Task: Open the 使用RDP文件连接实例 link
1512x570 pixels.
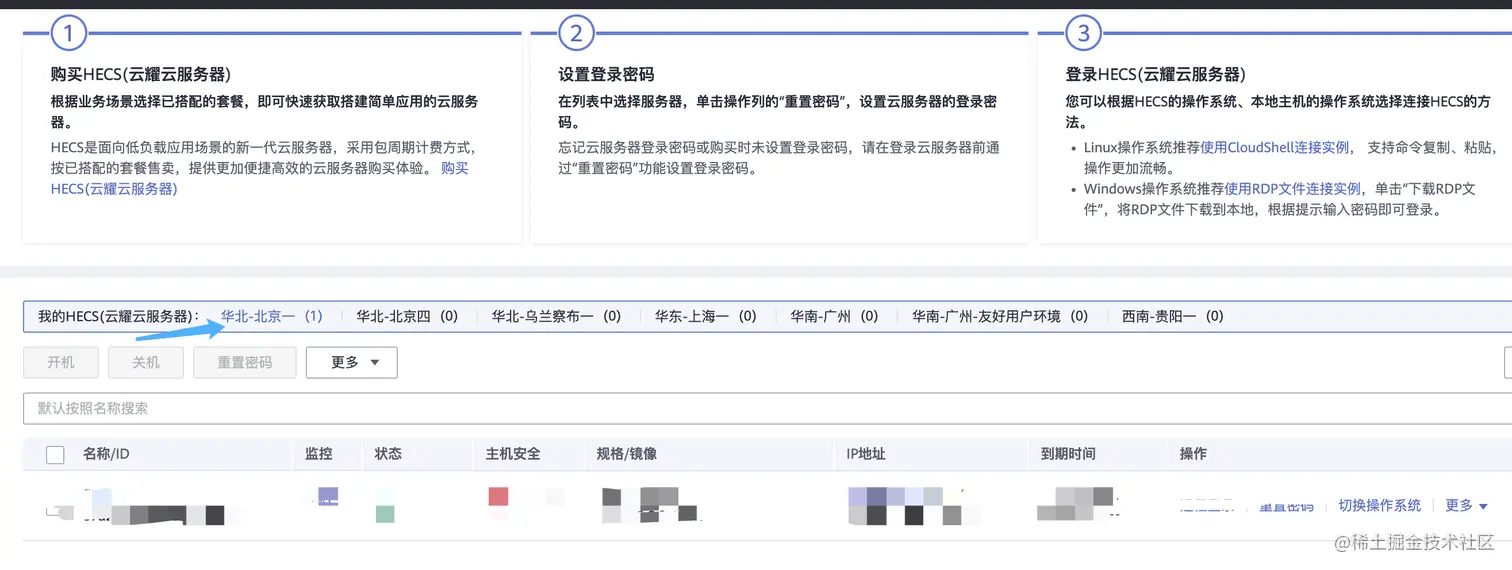Action: click(1292, 188)
